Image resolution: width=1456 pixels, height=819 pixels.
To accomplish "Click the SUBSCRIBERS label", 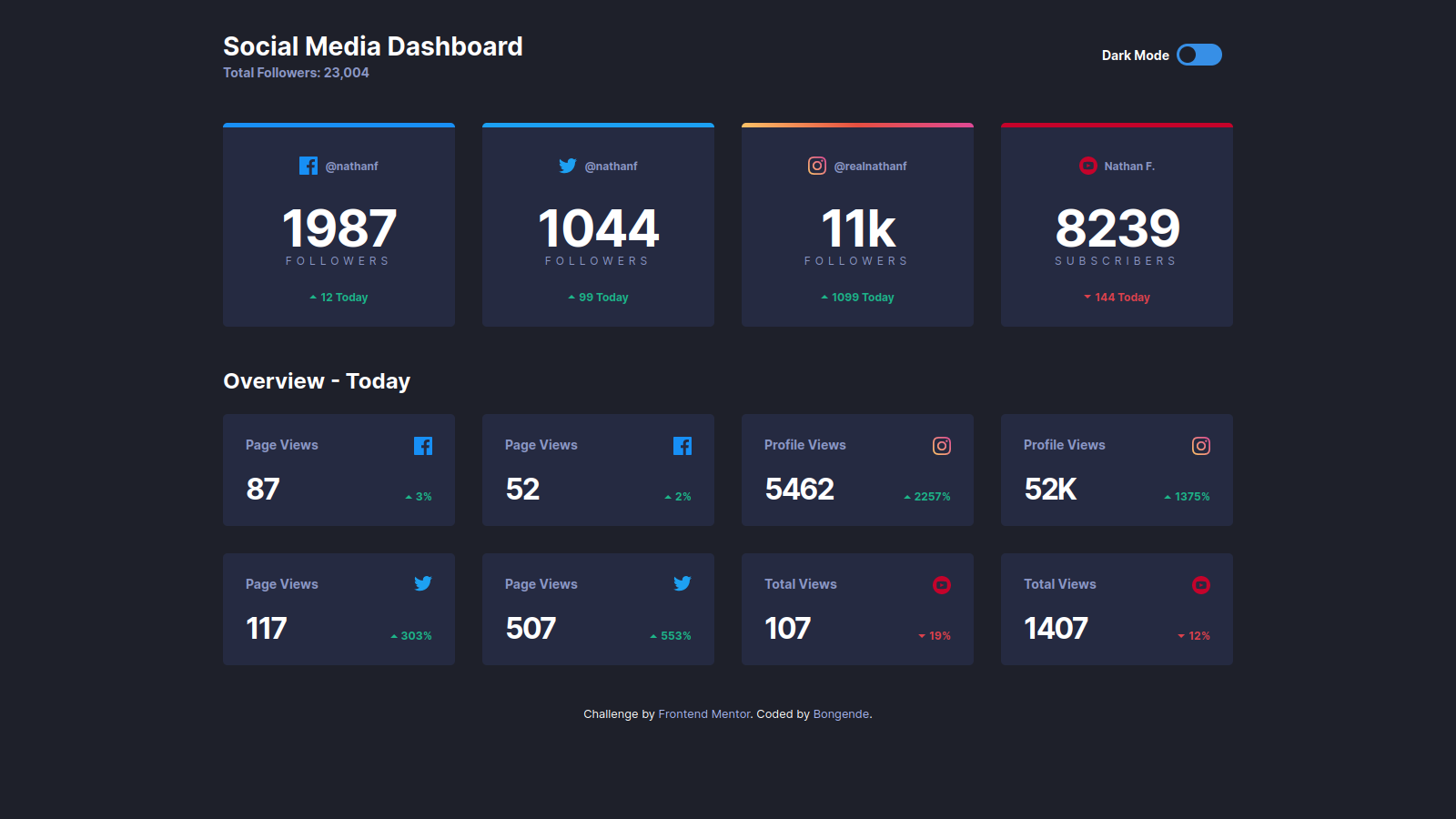I will click(x=1117, y=261).
